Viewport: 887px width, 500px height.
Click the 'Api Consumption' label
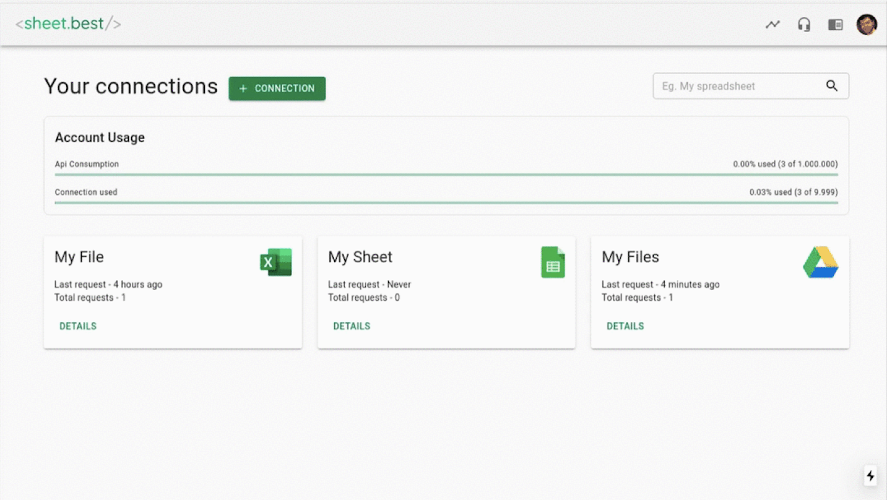point(87,164)
